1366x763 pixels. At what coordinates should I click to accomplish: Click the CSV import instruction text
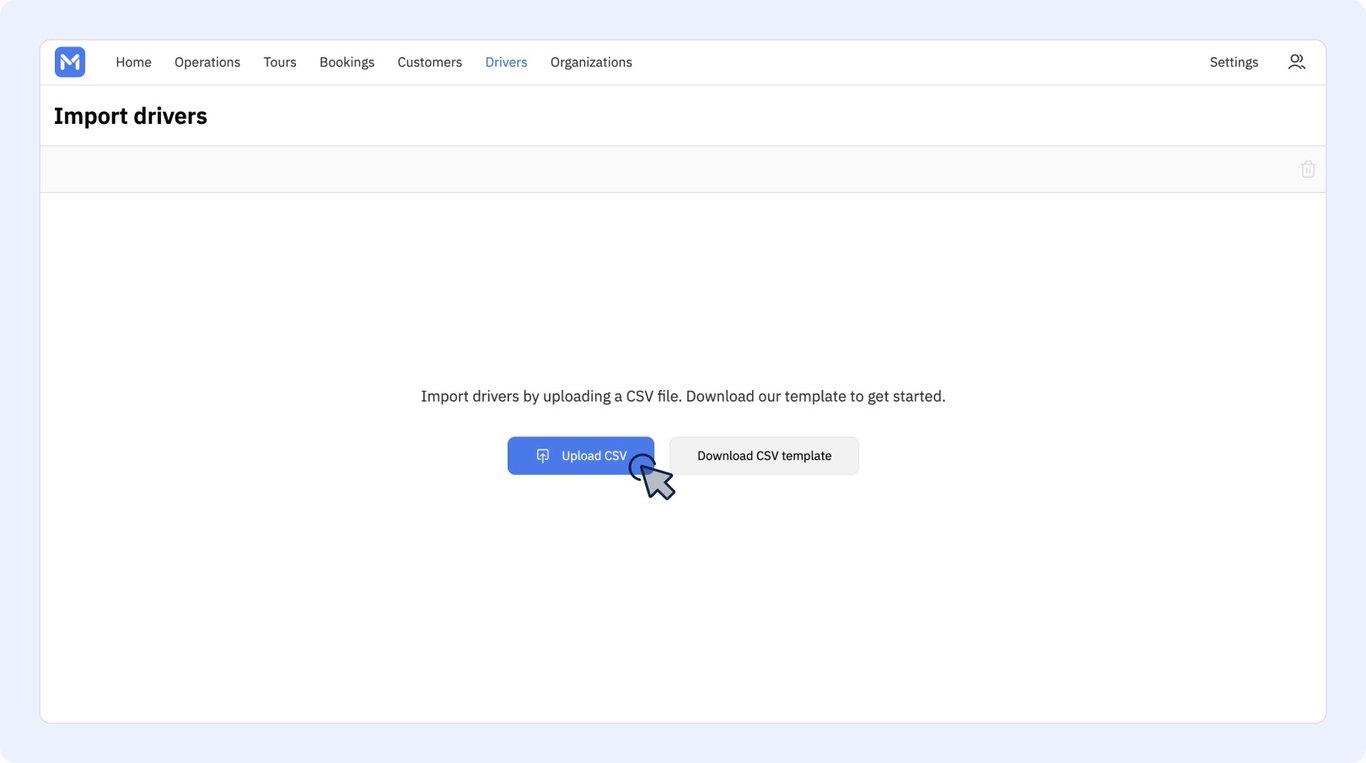tap(683, 397)
